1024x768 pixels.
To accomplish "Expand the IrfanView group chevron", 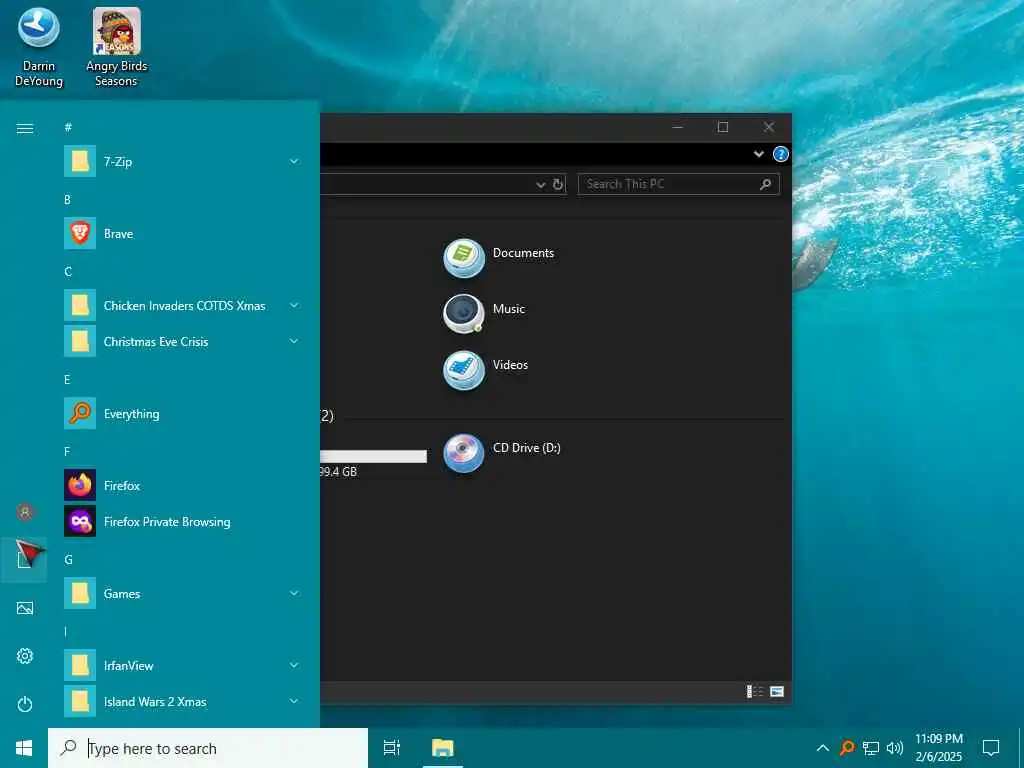I will [x=294, y=665].
